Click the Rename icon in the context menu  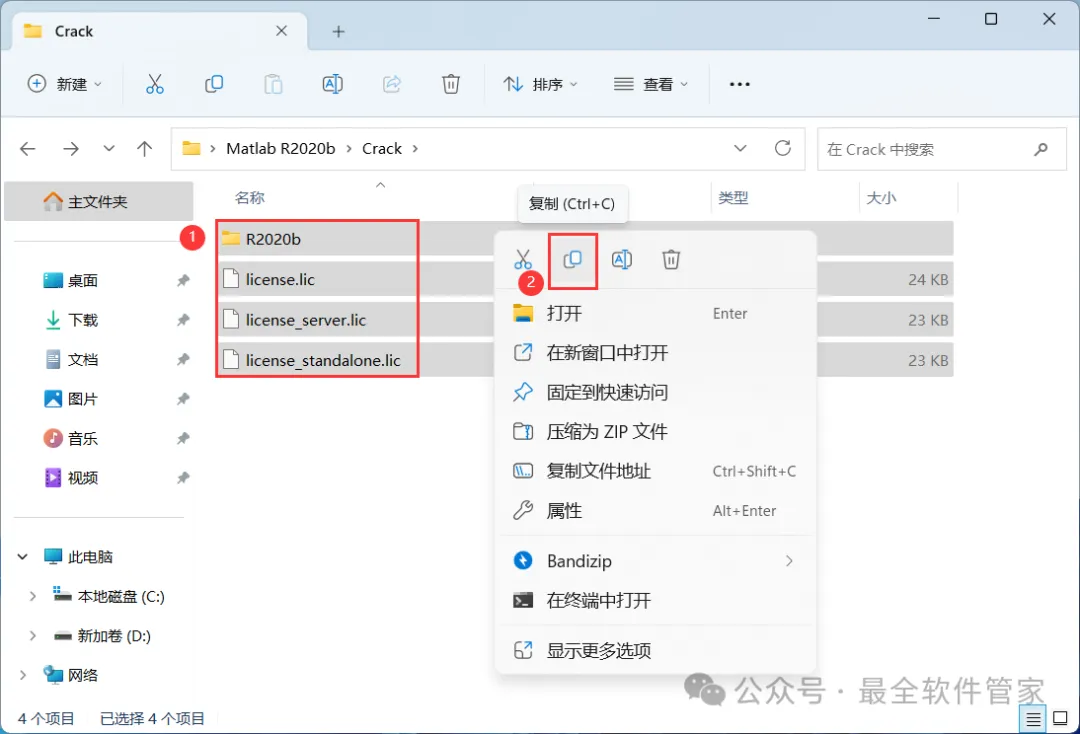pos(621,260)
